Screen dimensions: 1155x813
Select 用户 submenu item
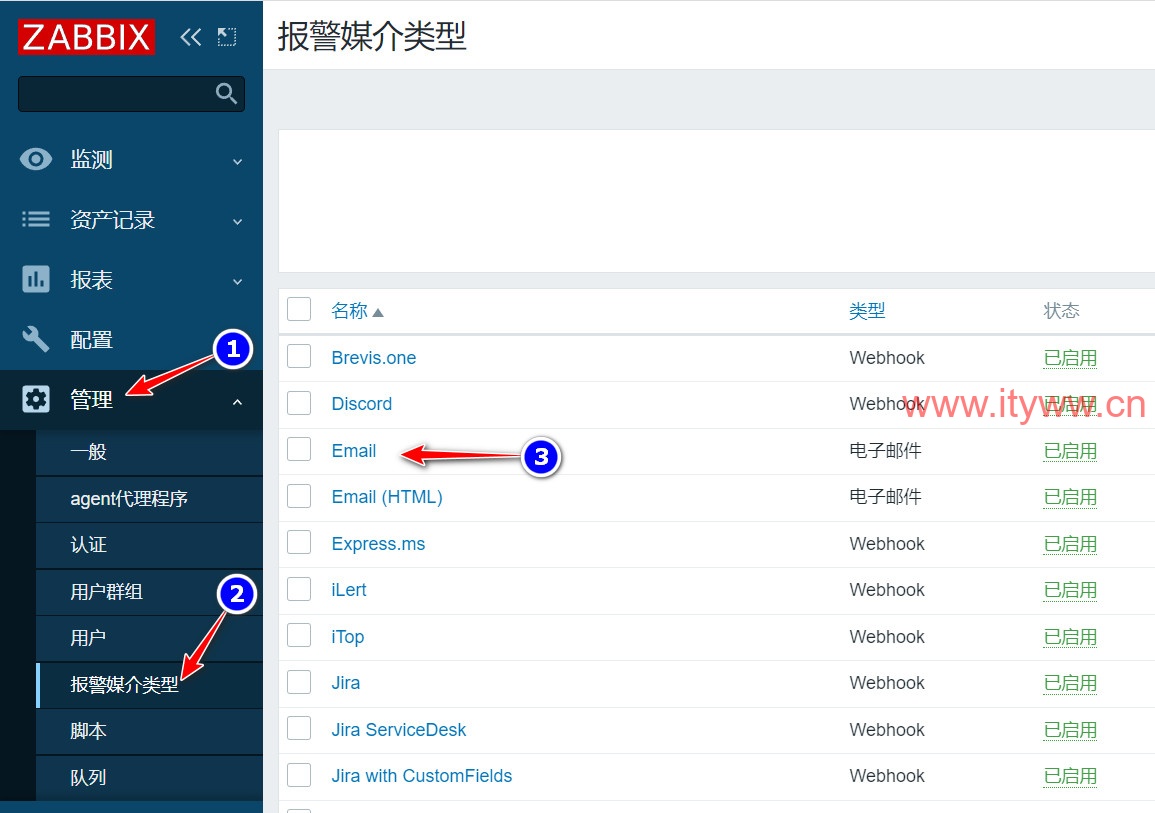[150, 638]
